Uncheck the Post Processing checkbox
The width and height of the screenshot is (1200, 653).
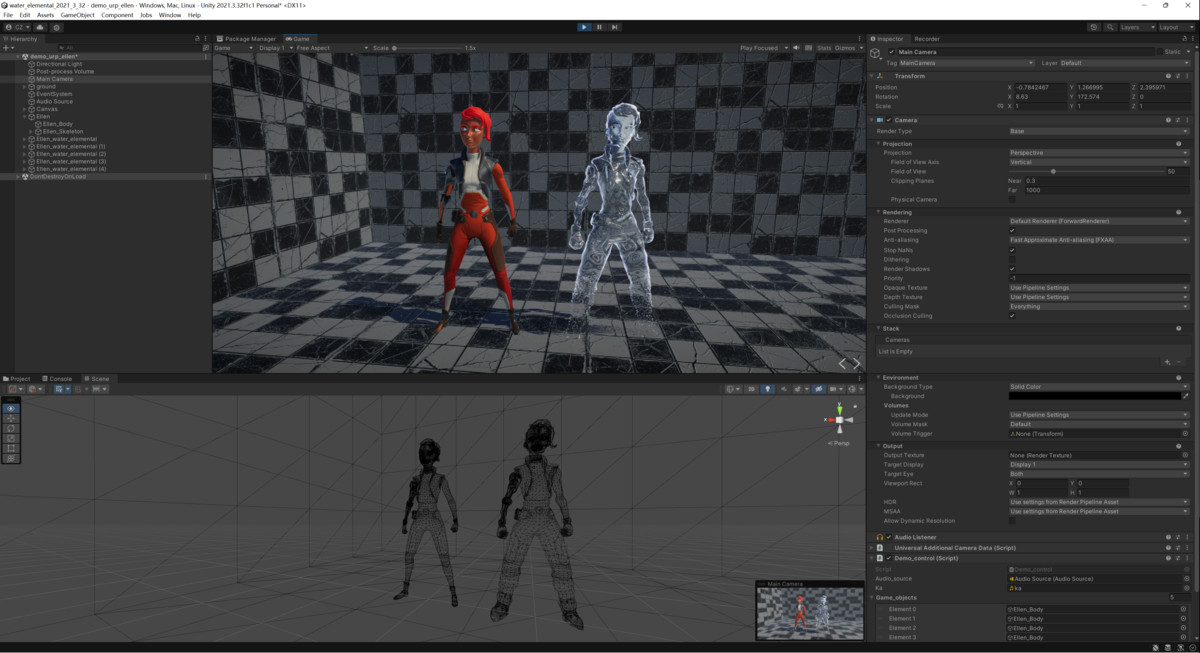(x=1012, y=230)
